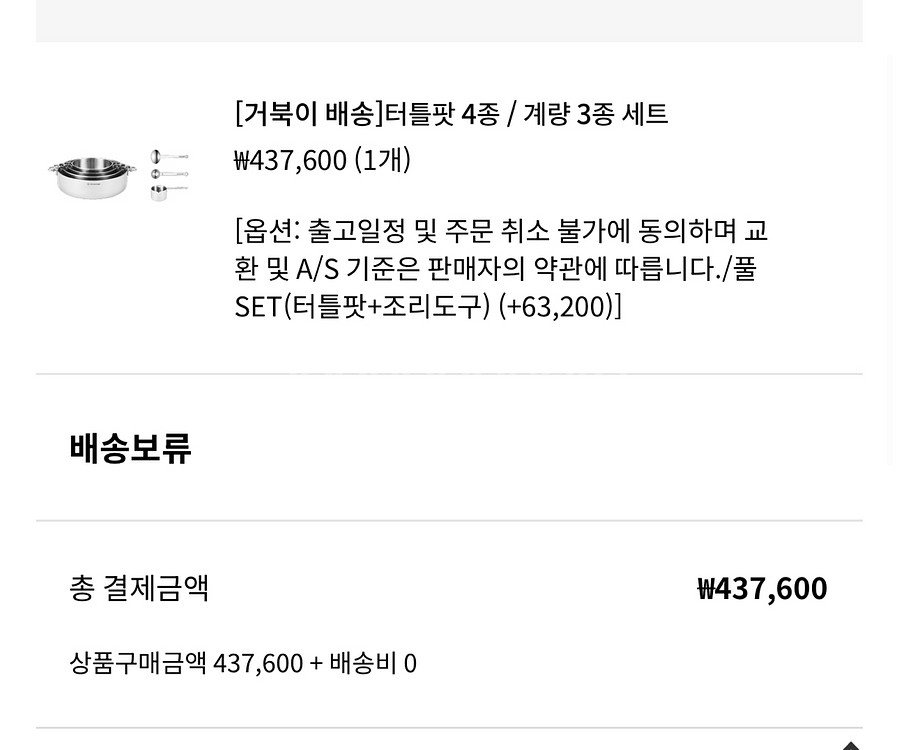Click the A/S 기준 terms line
The height and width of the screenshot is (750, 899).
coord(380,269)
